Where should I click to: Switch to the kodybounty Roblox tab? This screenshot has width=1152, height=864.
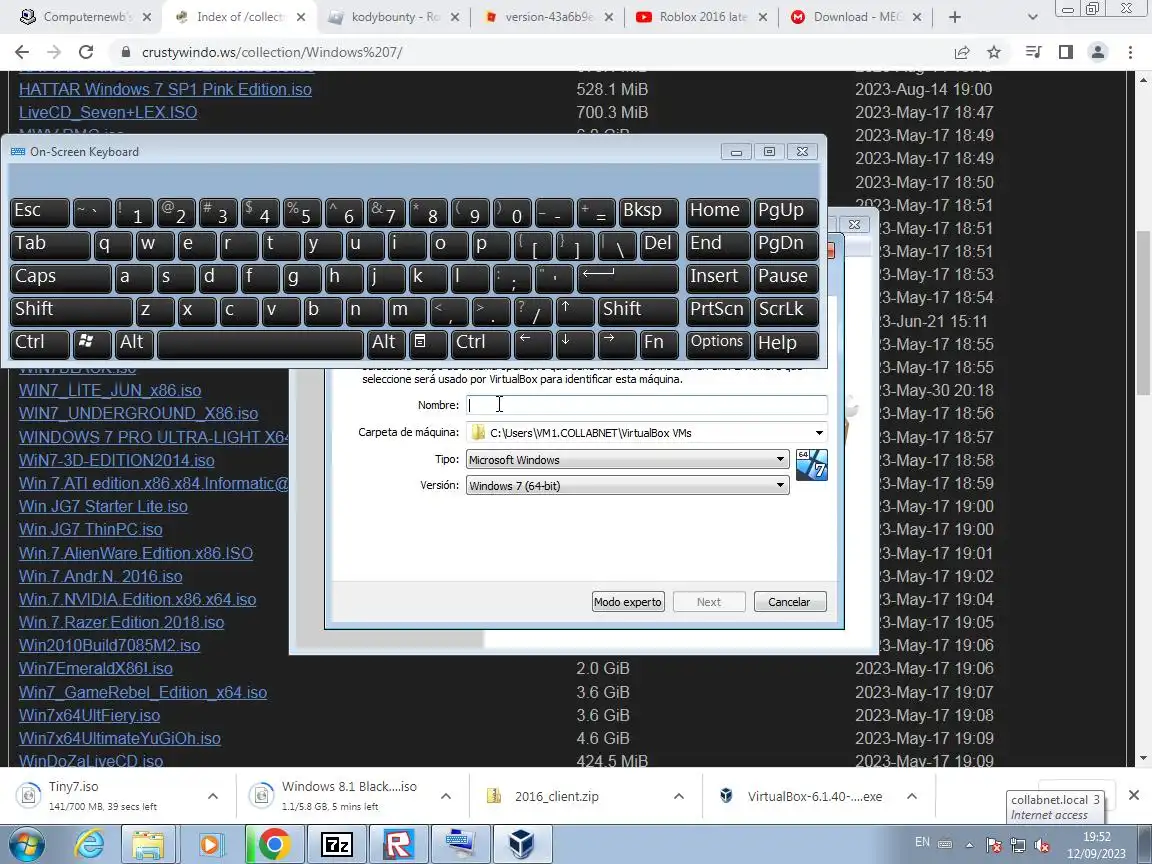point(395,17)
